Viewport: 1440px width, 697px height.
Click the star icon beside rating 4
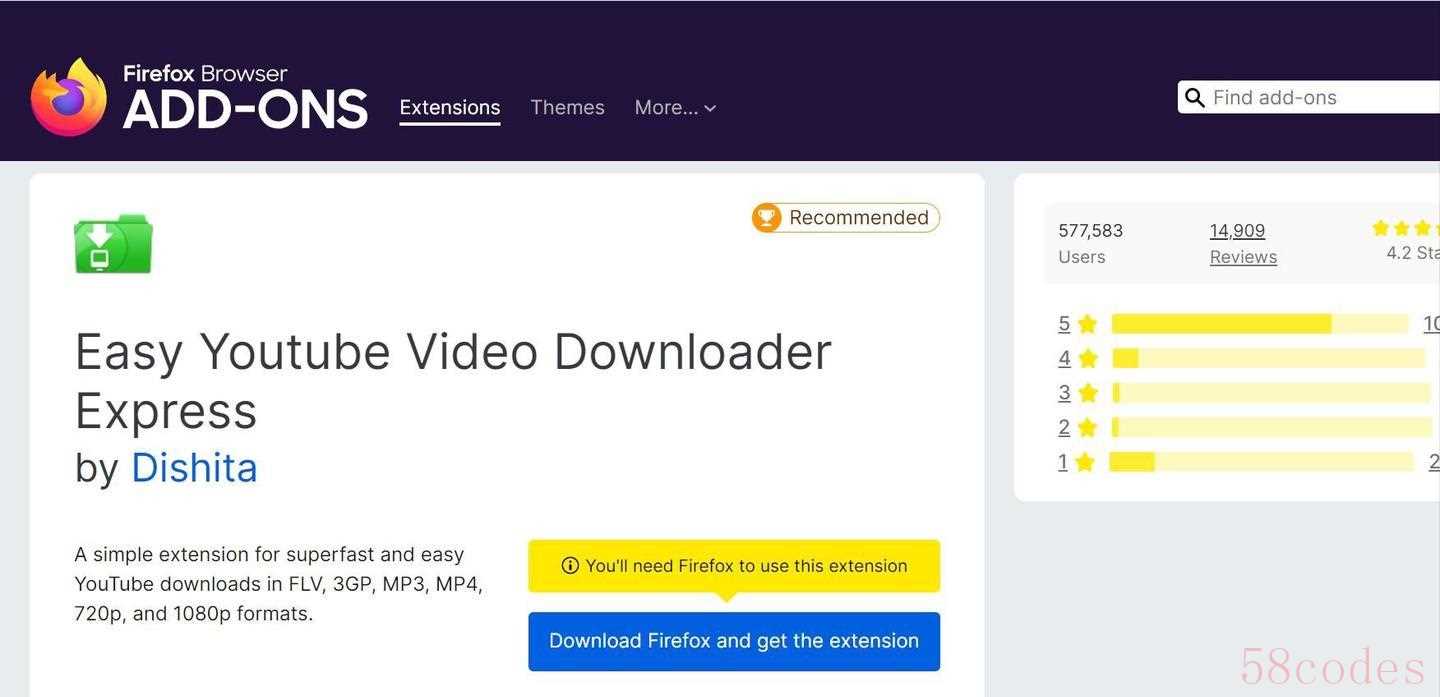point(1088,358)
